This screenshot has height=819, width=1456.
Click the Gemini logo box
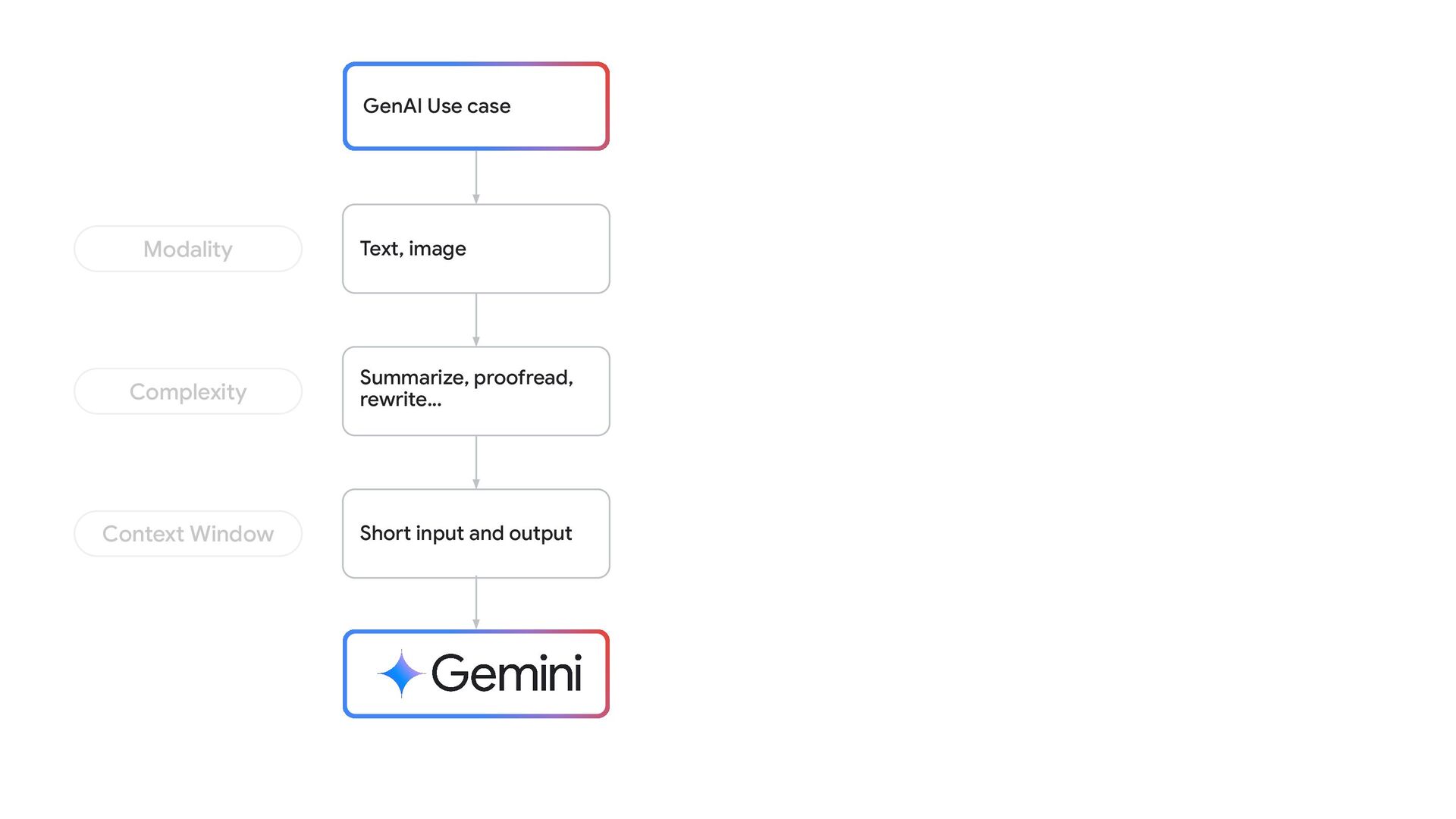click(x=476, y=673)
